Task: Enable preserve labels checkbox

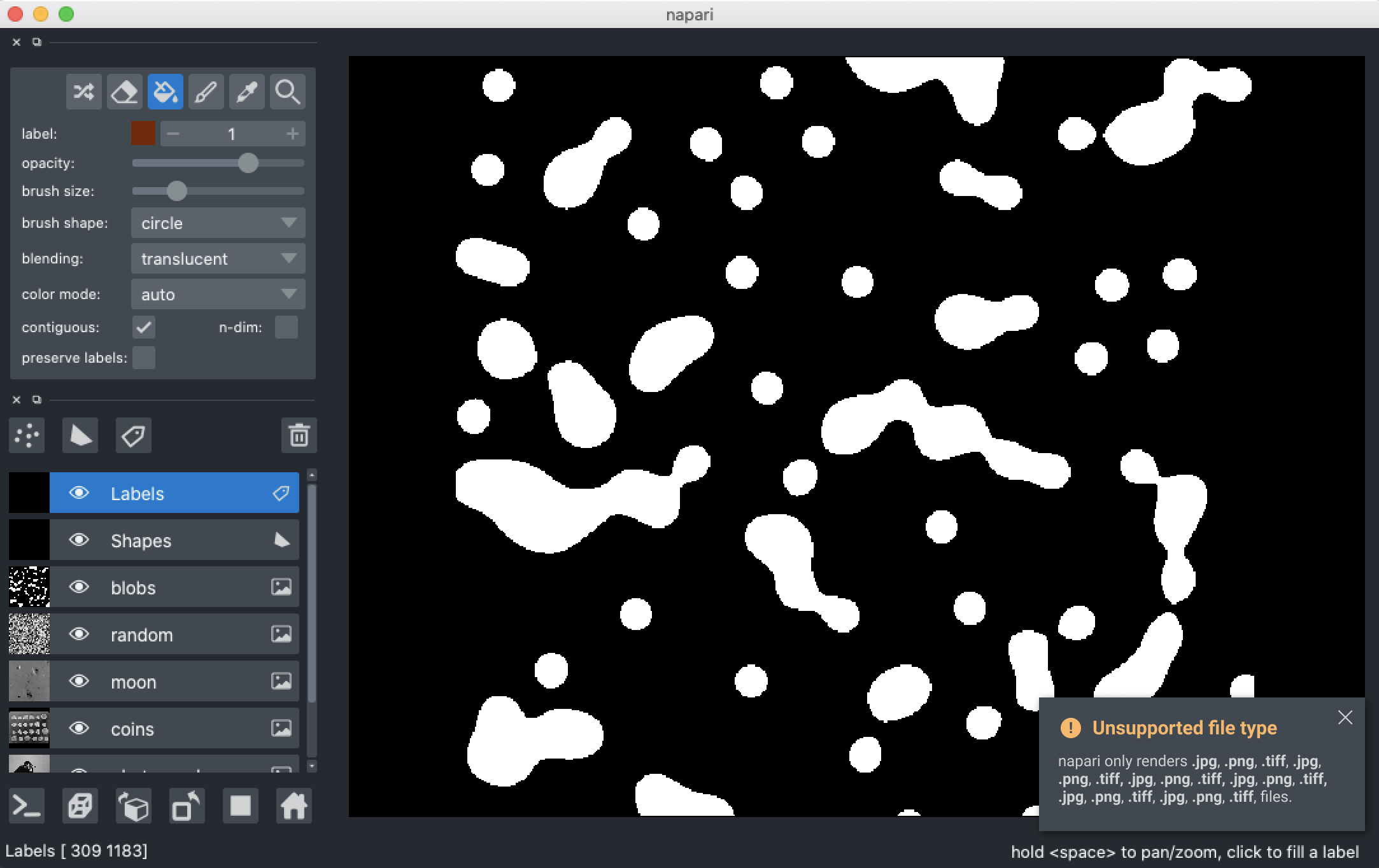Action: [x=144, y=358]
